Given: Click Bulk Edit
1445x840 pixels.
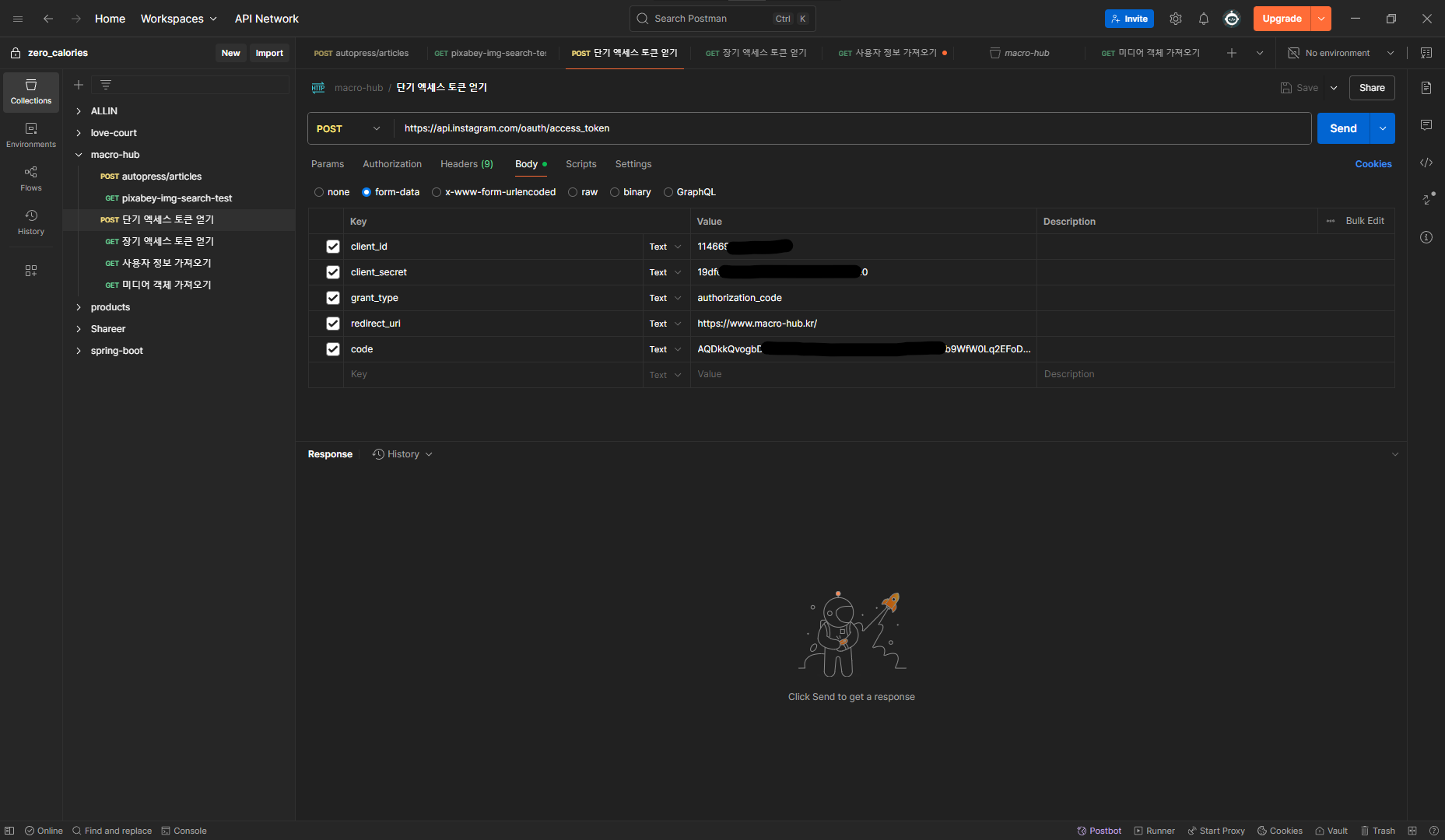Looking at the screenshot, I should [1365, 221].
